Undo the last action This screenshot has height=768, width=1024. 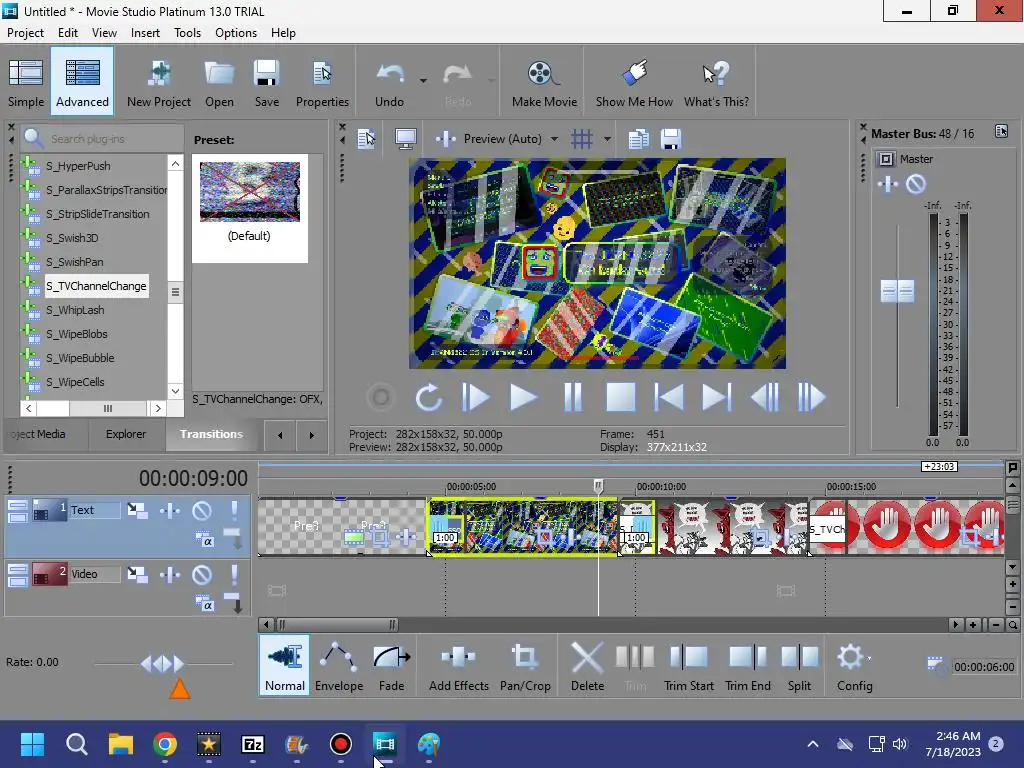coord(389,82)
